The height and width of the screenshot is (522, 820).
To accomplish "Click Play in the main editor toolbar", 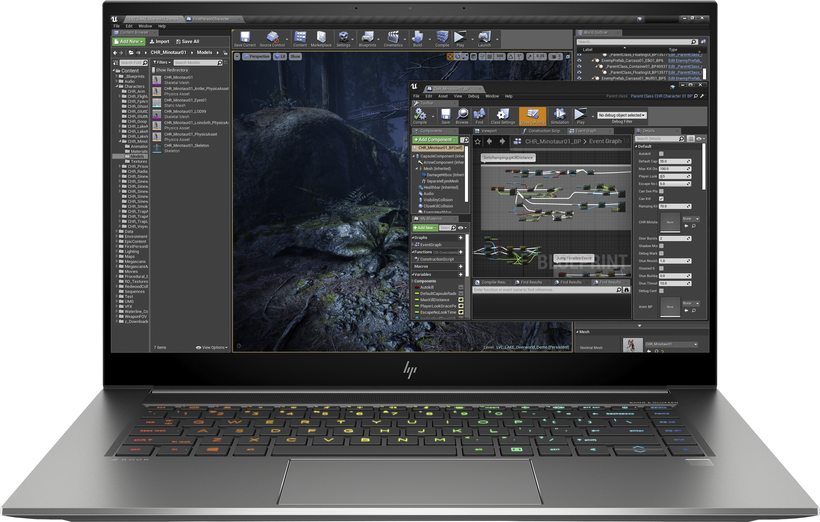I will click(460, 38).
